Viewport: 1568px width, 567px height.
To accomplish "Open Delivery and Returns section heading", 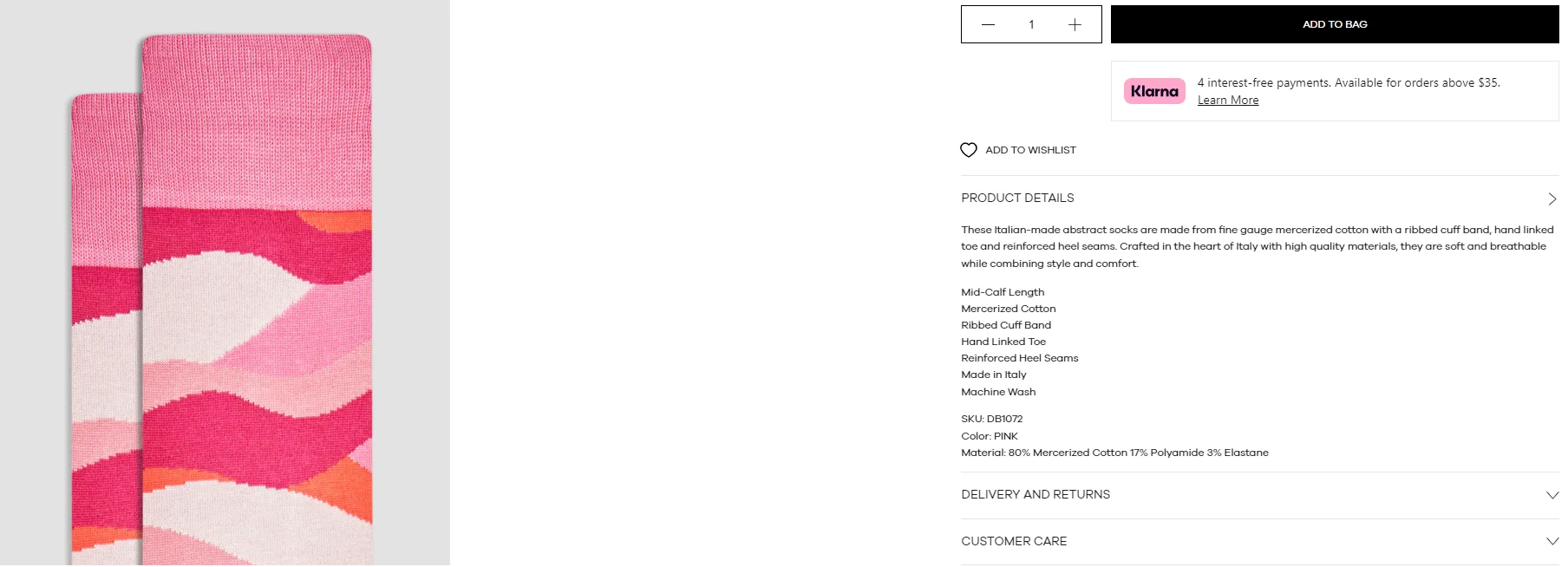I will pos(1036,494).
